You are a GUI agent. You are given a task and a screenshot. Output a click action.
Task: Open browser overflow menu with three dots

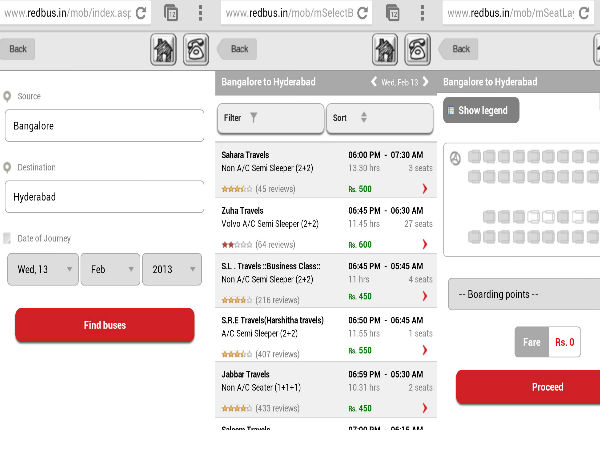tap(200, 13)
